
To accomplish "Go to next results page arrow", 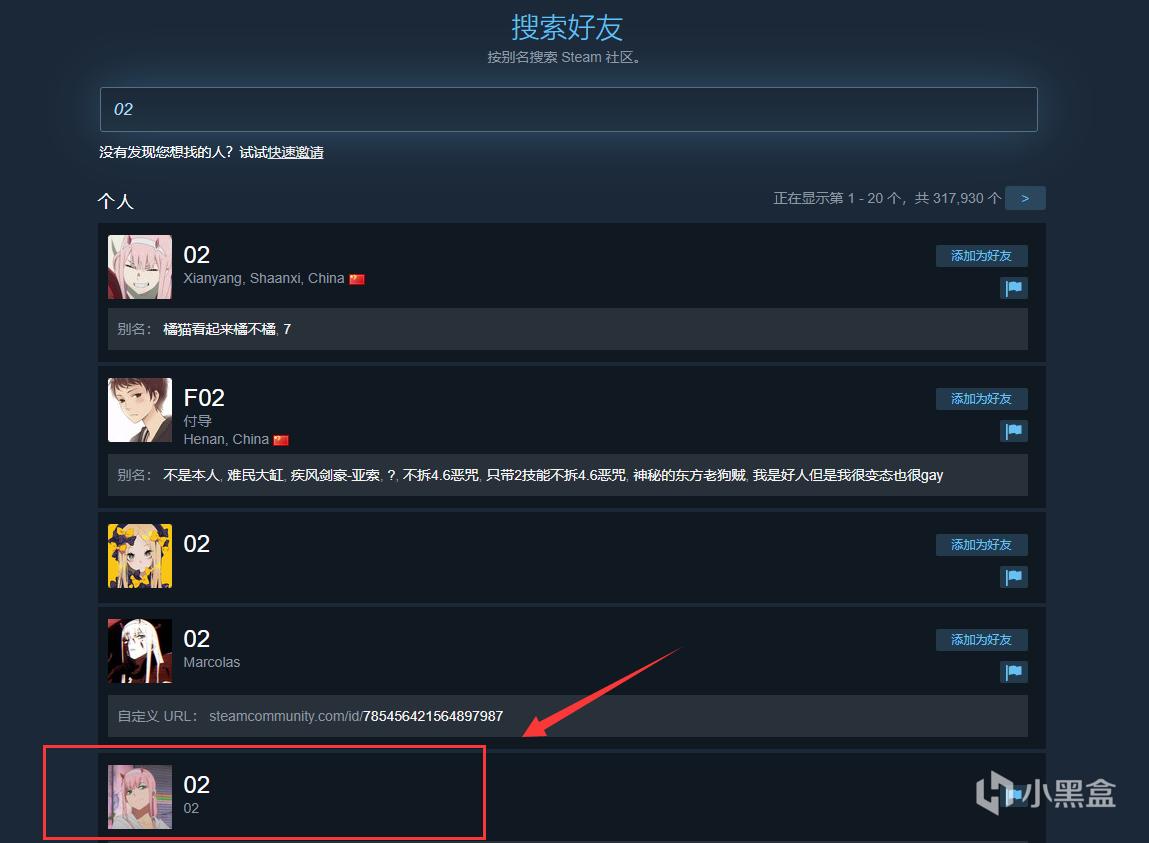I will (x=1025, y=198).
